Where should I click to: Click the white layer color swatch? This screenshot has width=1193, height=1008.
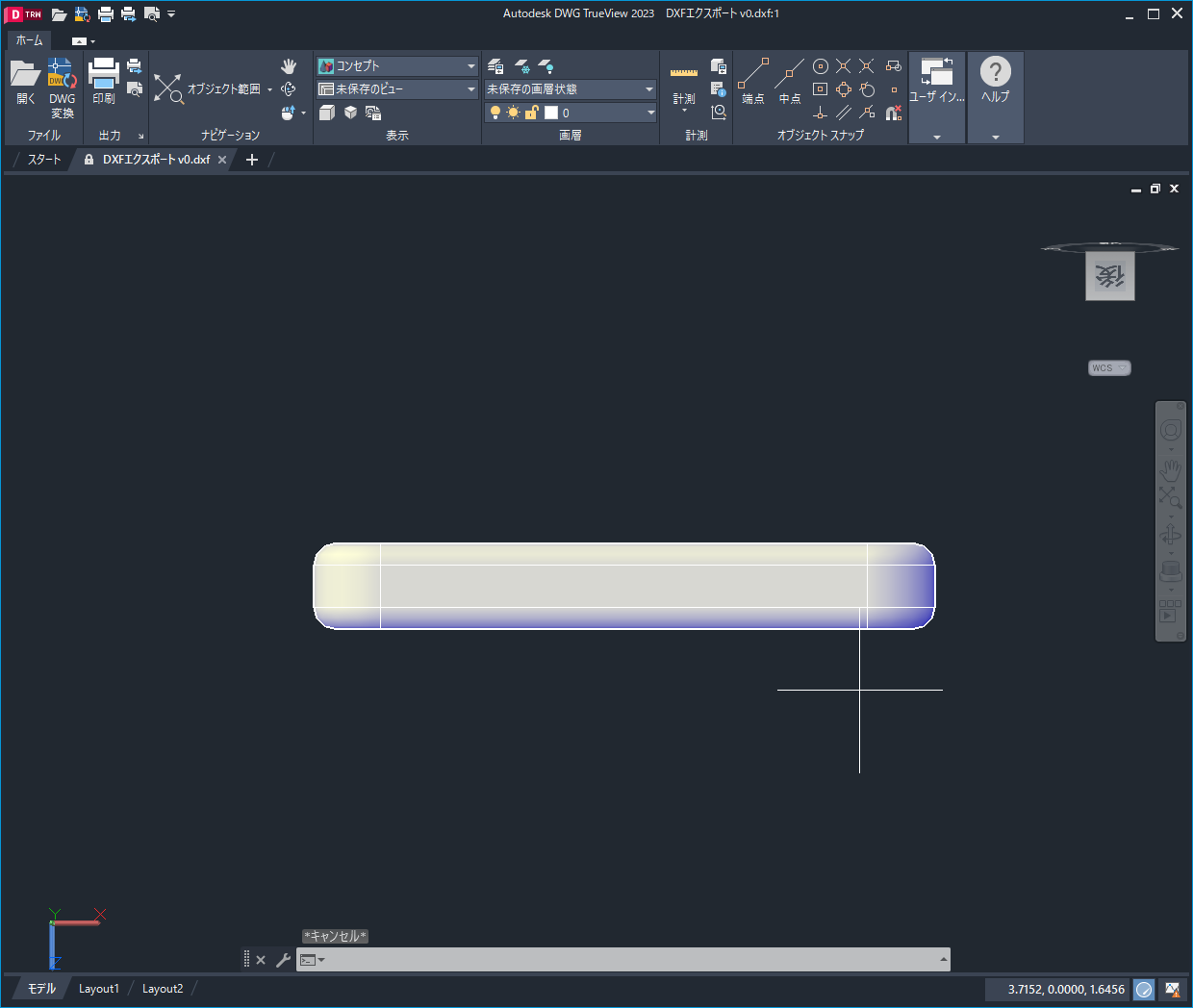[551, 112]
